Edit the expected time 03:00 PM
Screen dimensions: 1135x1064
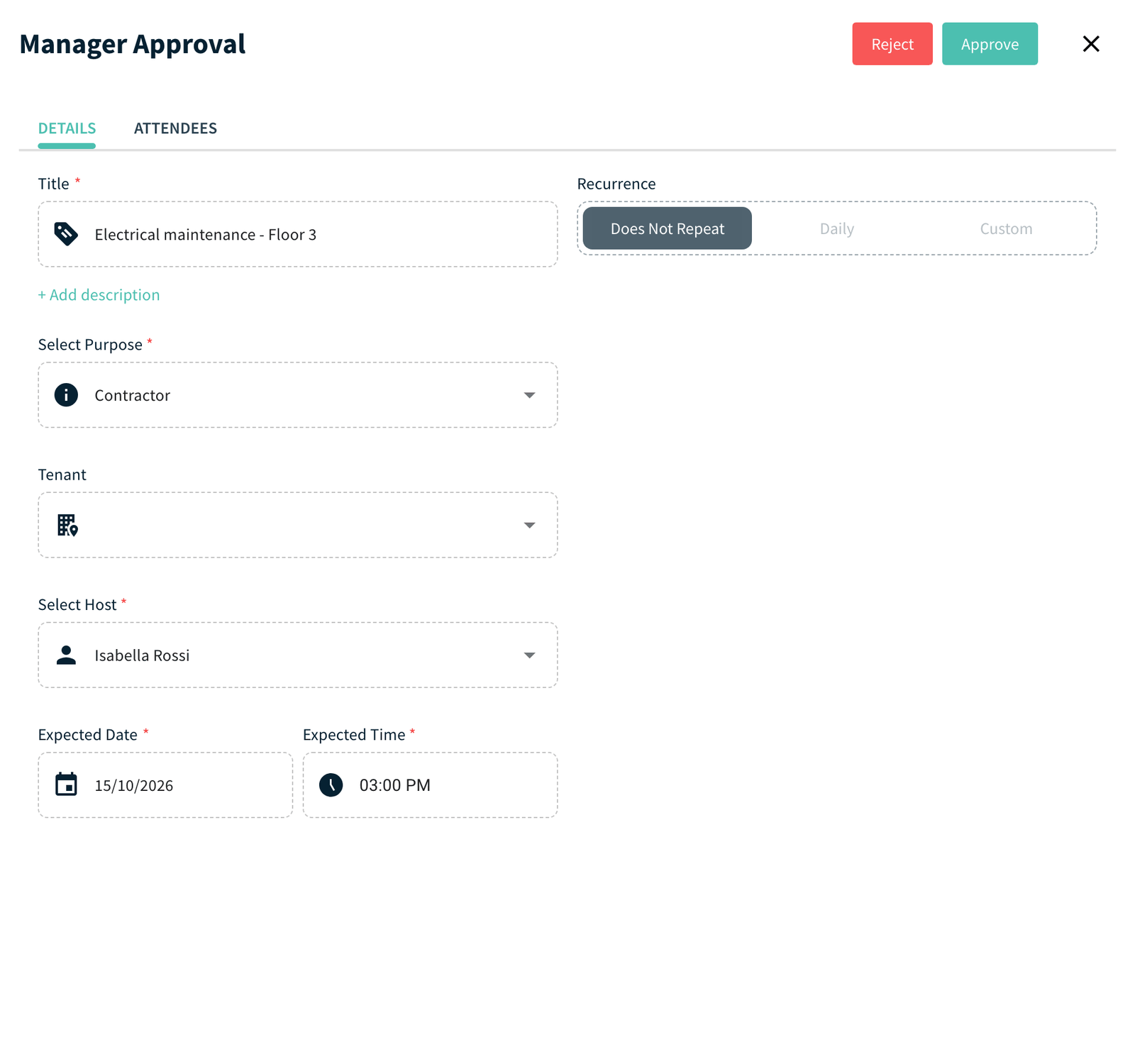pos(395,785)
